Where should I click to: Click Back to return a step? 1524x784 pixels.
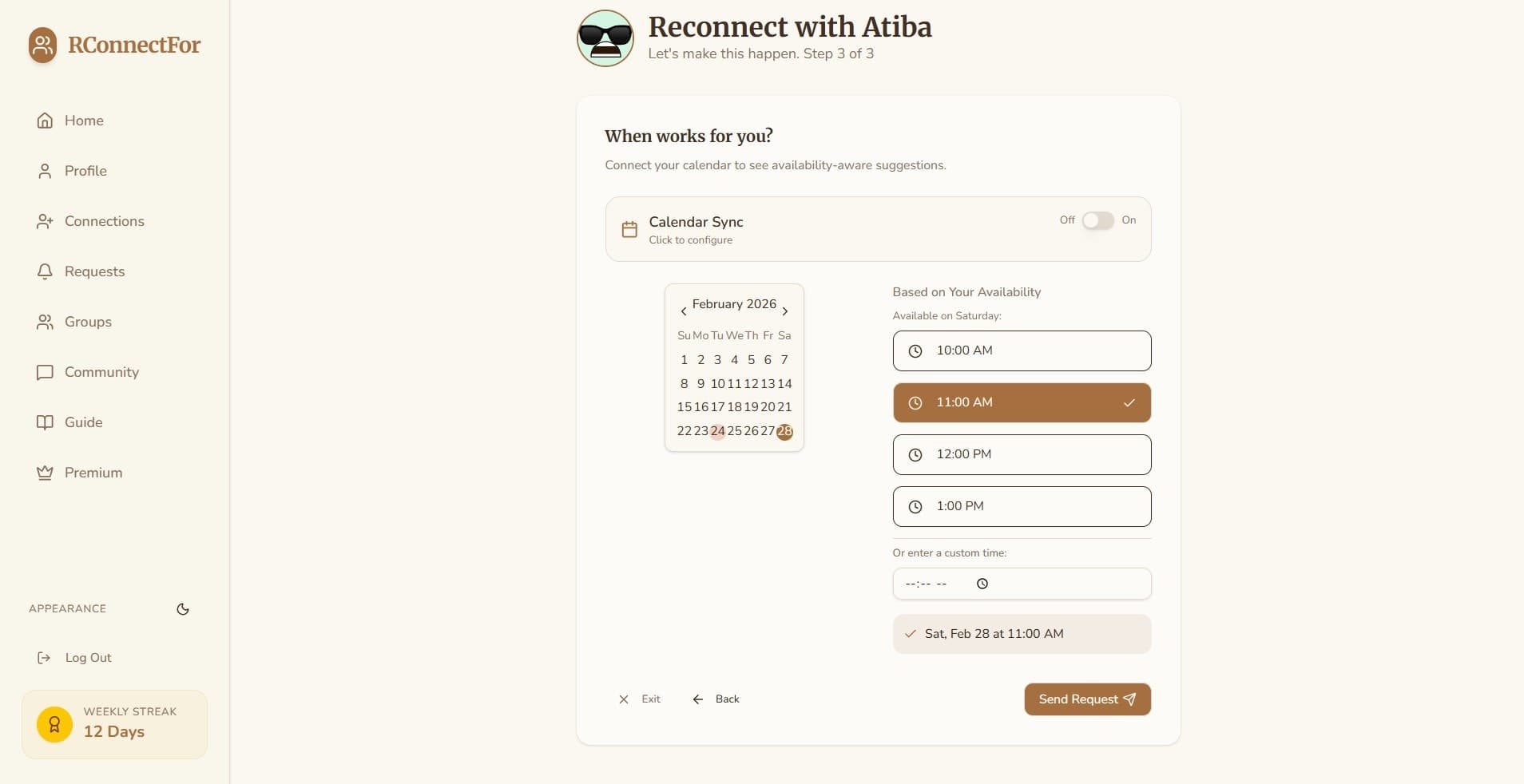715,699
